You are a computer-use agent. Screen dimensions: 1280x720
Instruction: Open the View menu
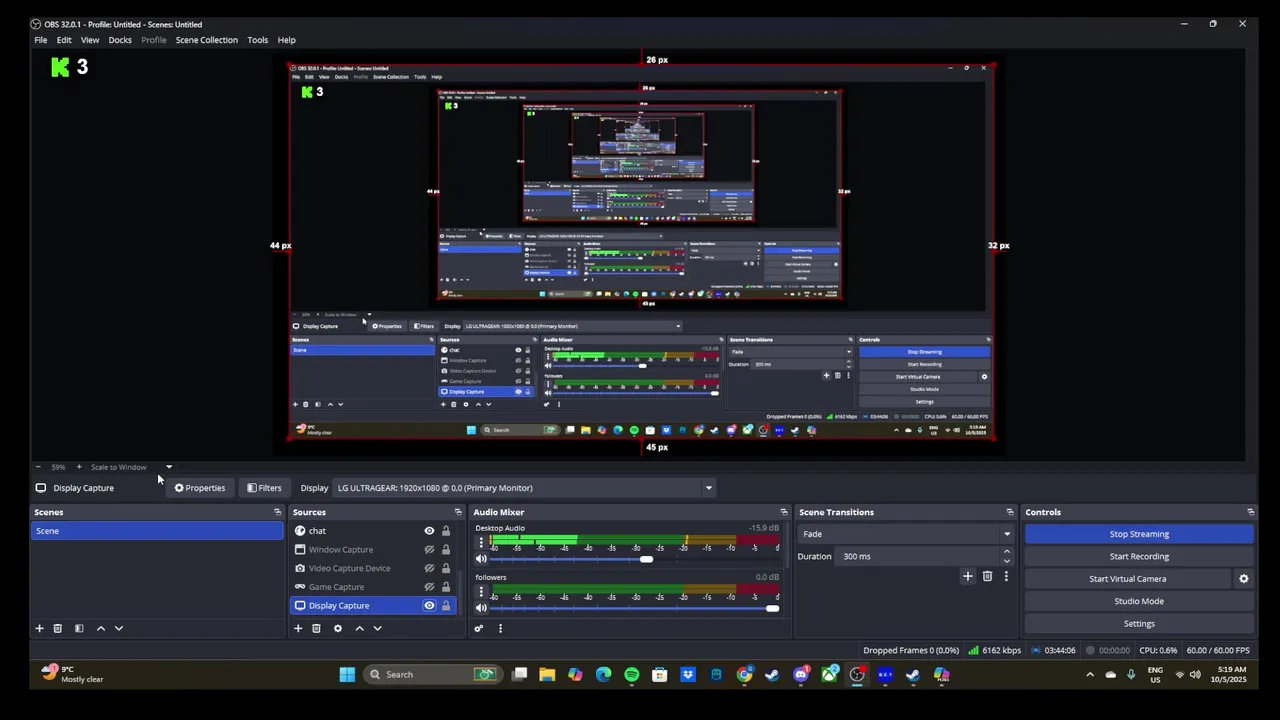click(x=90, y=40)
